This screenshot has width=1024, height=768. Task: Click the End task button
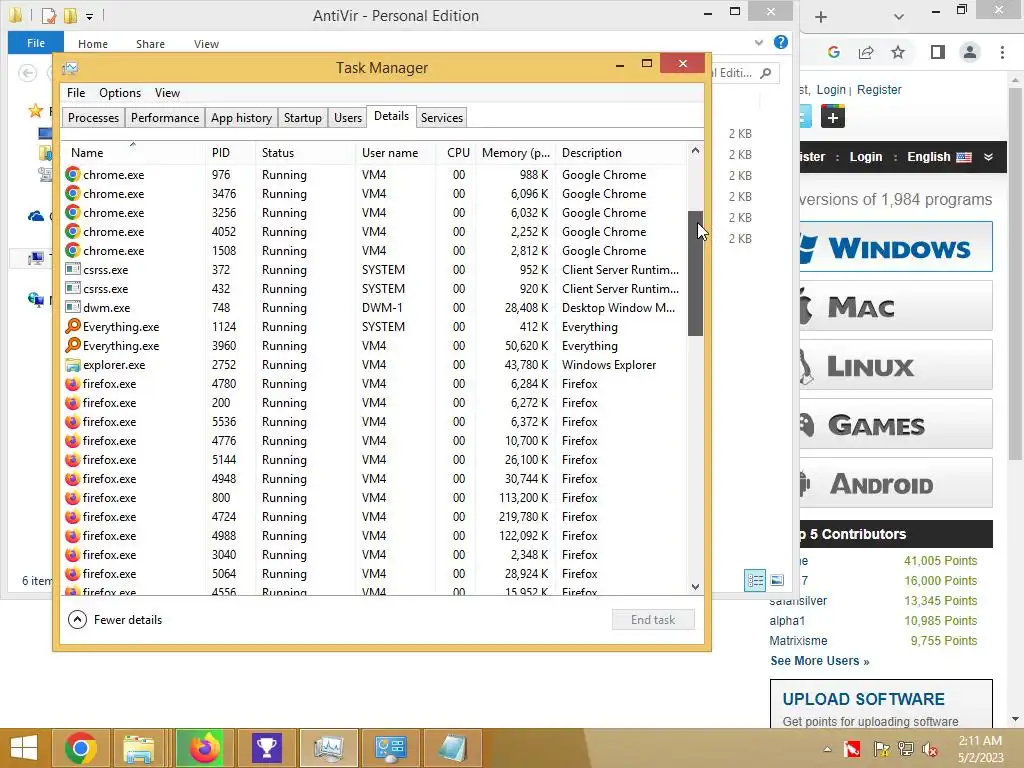(x=653, y=620)
